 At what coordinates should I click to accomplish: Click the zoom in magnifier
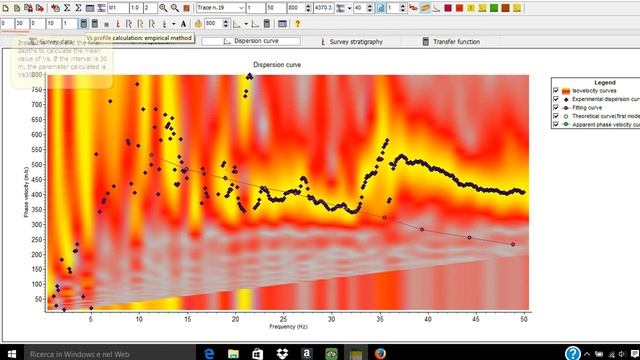163,8
